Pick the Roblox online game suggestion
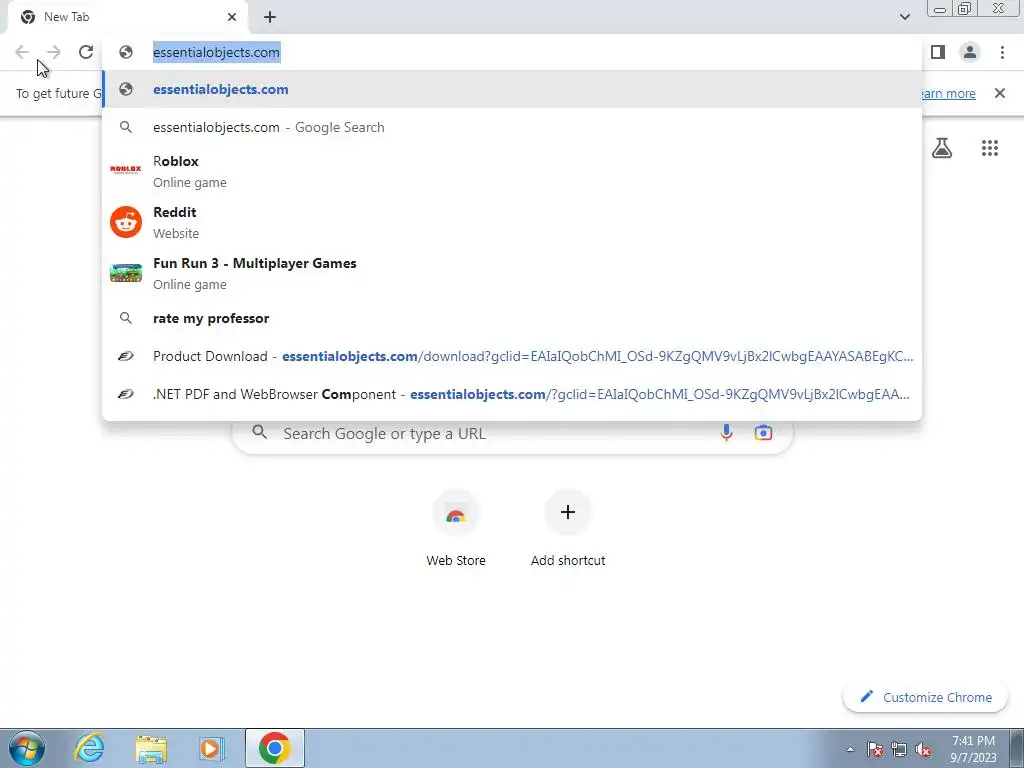 tap(512, 171)
